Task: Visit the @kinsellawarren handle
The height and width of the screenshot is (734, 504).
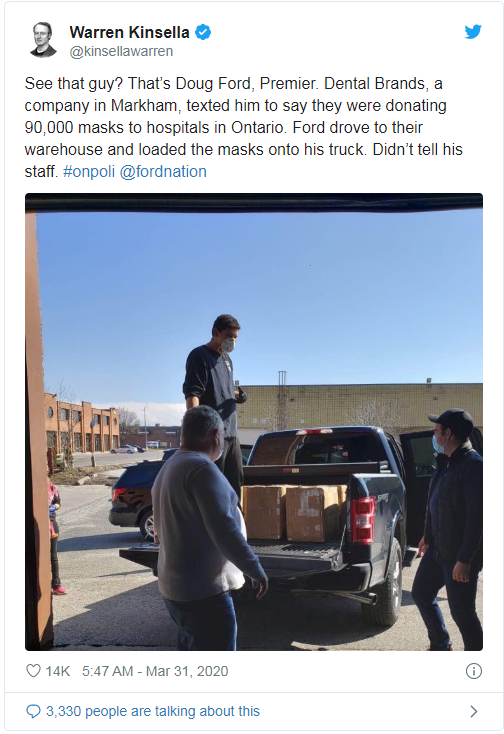Action: coord(121,51)
